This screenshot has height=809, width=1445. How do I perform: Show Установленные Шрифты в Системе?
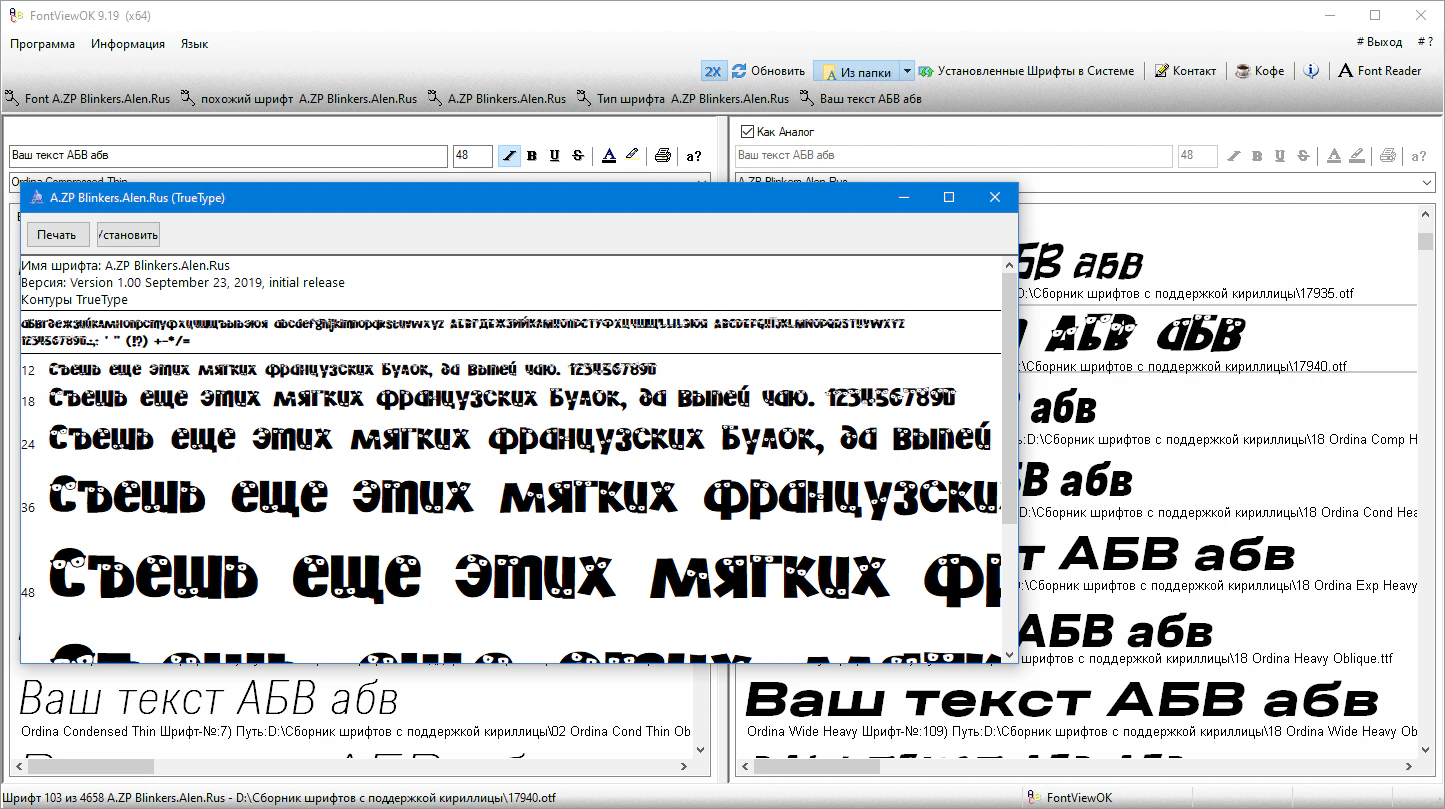1027,71
